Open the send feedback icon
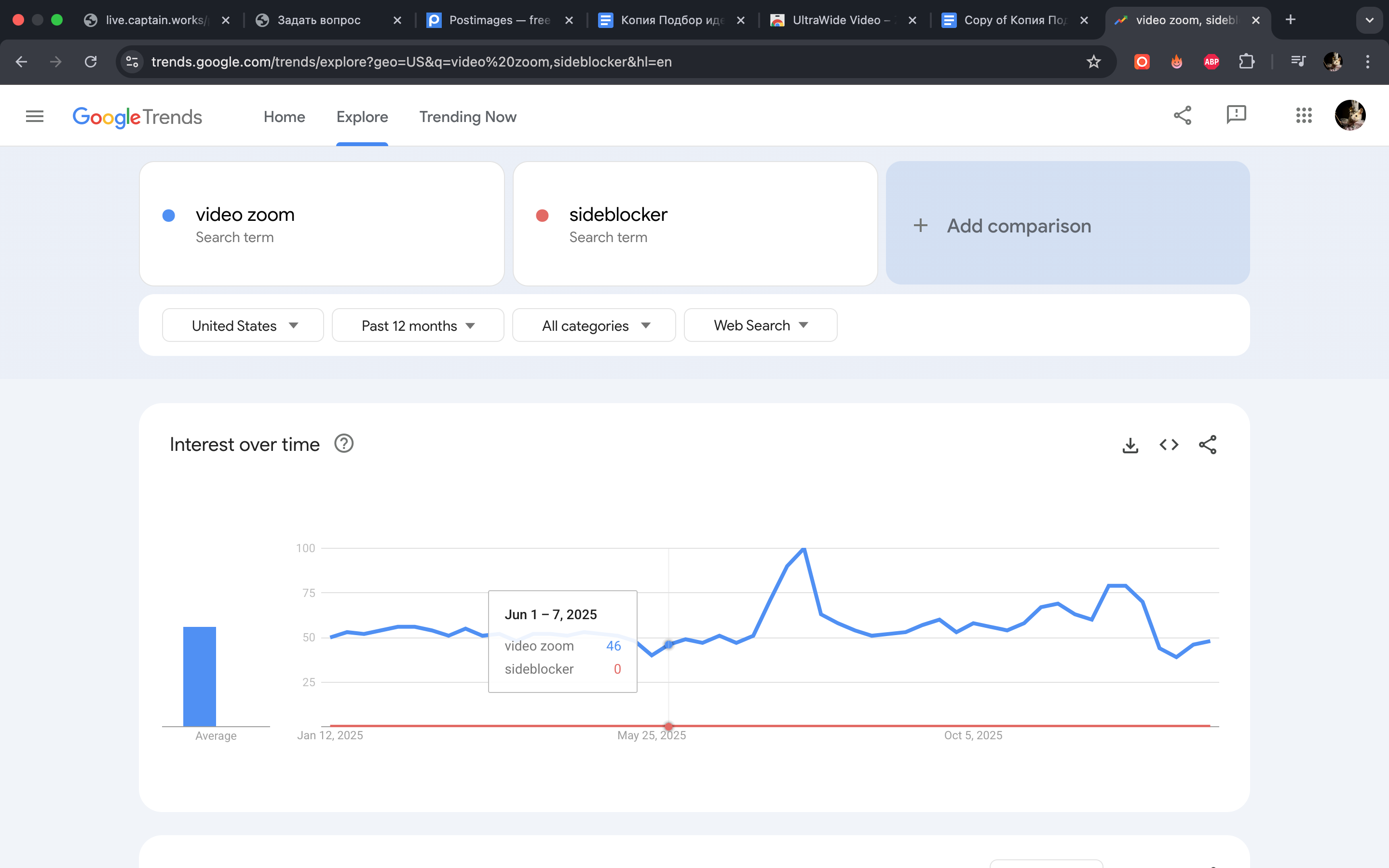Screen dimensions: 1389x868 tap(1236, 114)
